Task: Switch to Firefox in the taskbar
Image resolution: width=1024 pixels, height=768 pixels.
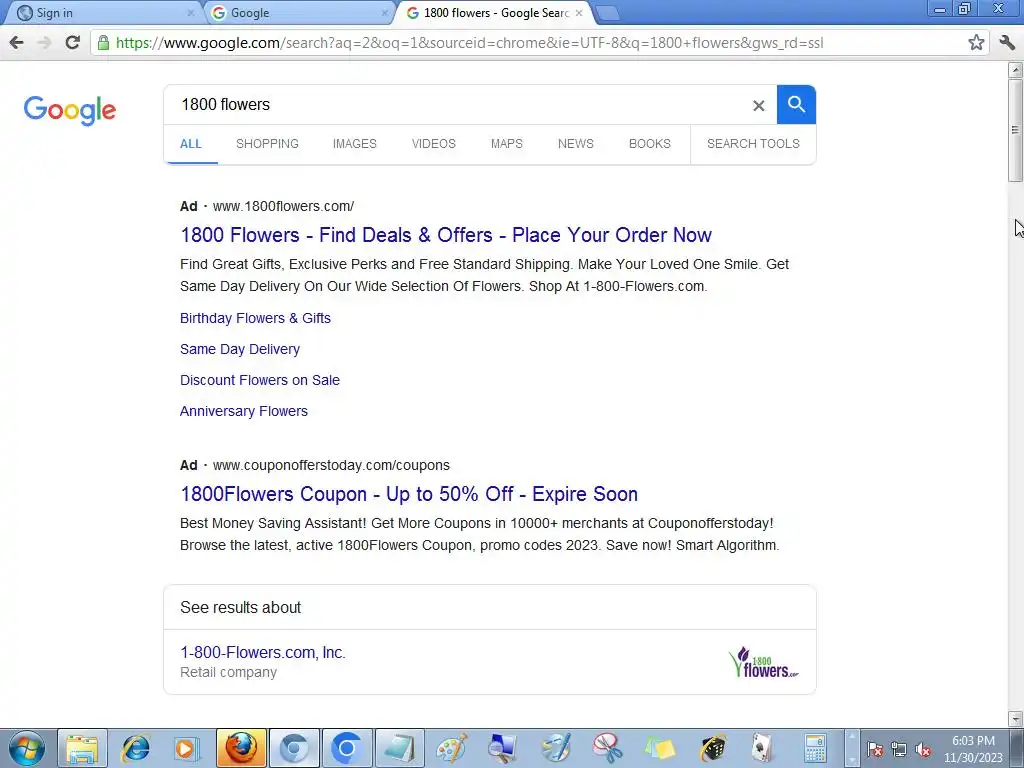Action: (x=242, y=748)
